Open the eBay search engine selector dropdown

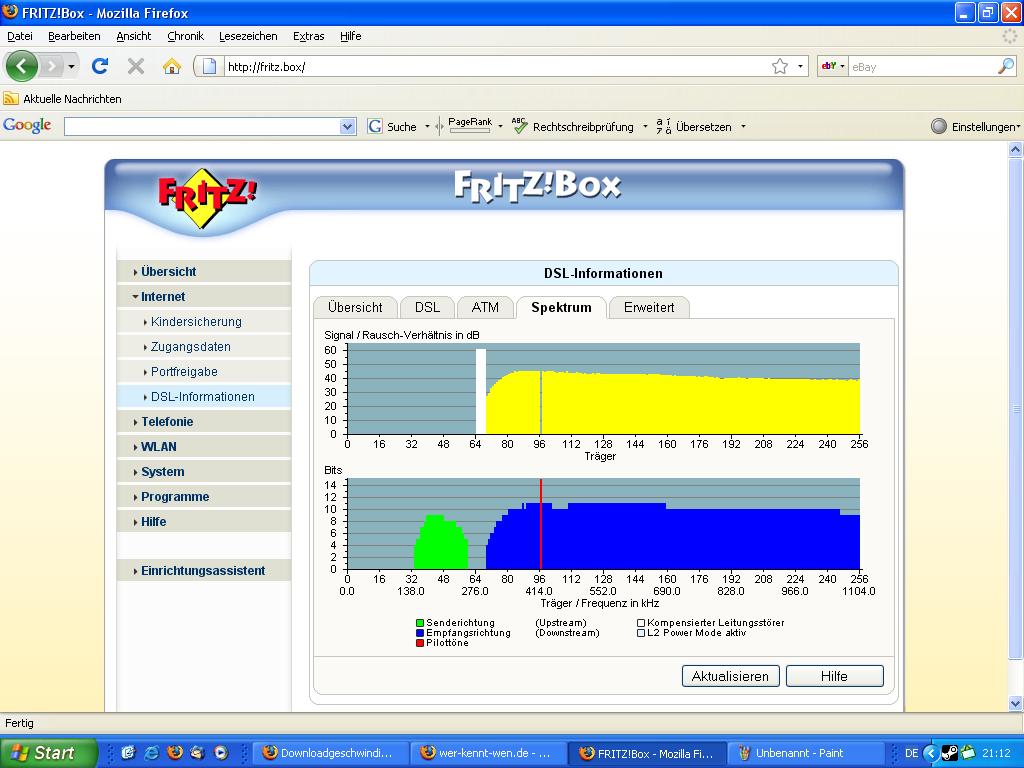point(833,66)
